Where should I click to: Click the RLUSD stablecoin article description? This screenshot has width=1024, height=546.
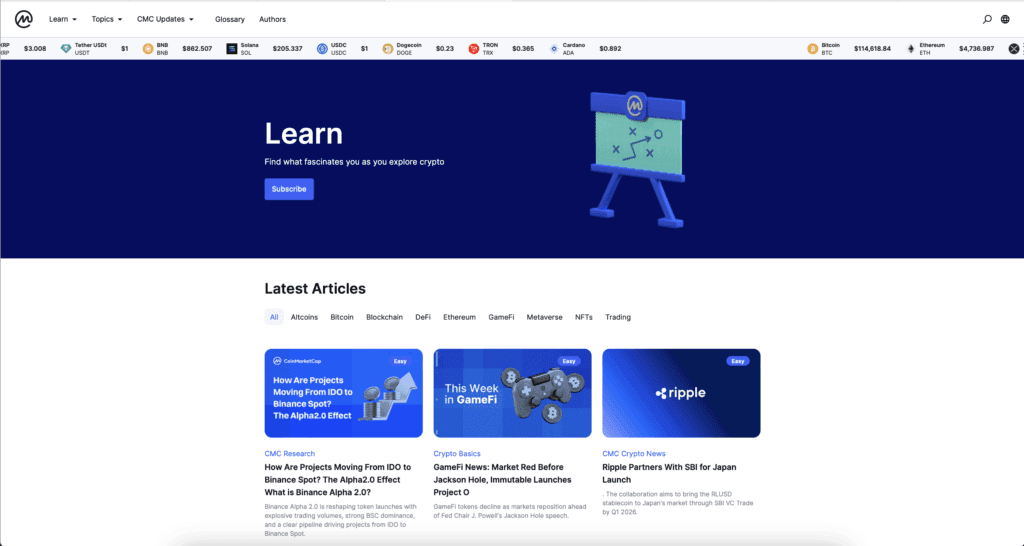pyautogui.click(x=677, y=503)
